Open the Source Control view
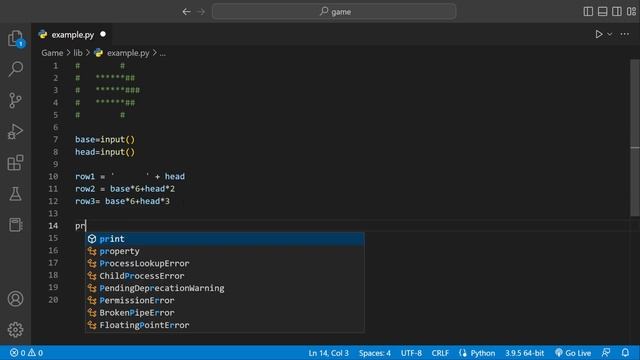Screen dimensions: 640x360 click(16, 100)
